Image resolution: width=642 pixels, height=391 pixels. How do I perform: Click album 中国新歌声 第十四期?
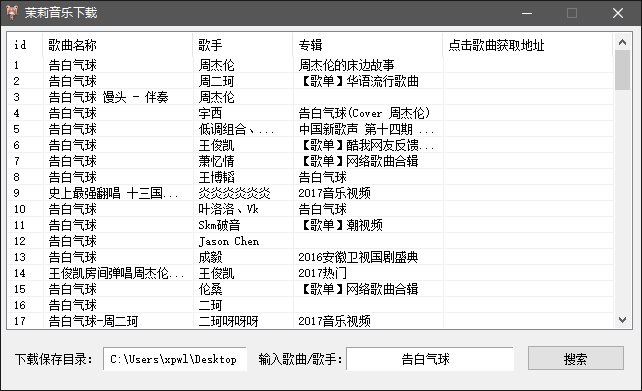pyautogui.click(x=366, y=129)
